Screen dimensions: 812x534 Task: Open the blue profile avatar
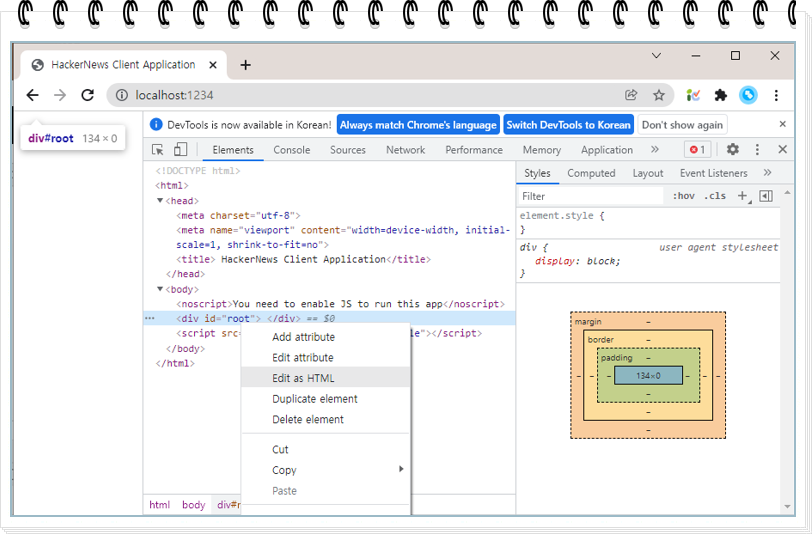(x=748, y=95)
